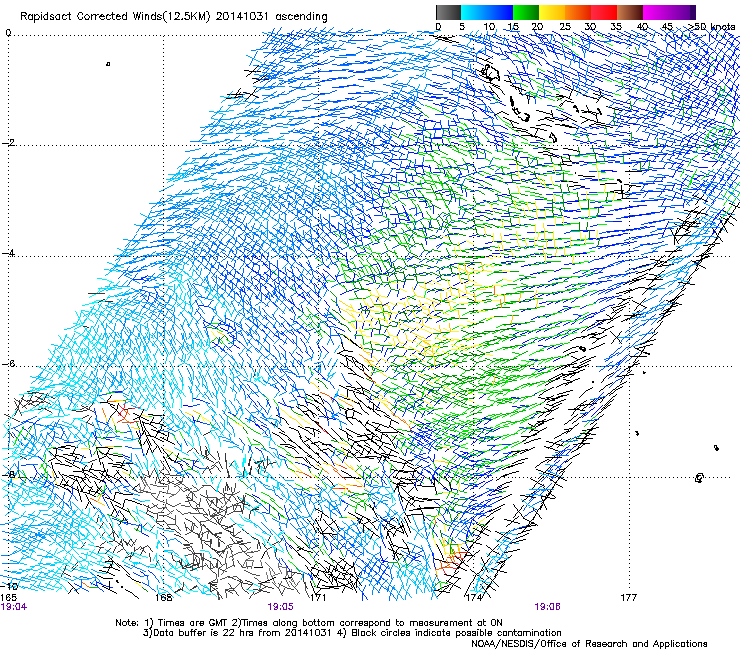Viewport: 740px width, 650px height.
Task: Click the '174' longitude axis label
Action: click(473, 598)
